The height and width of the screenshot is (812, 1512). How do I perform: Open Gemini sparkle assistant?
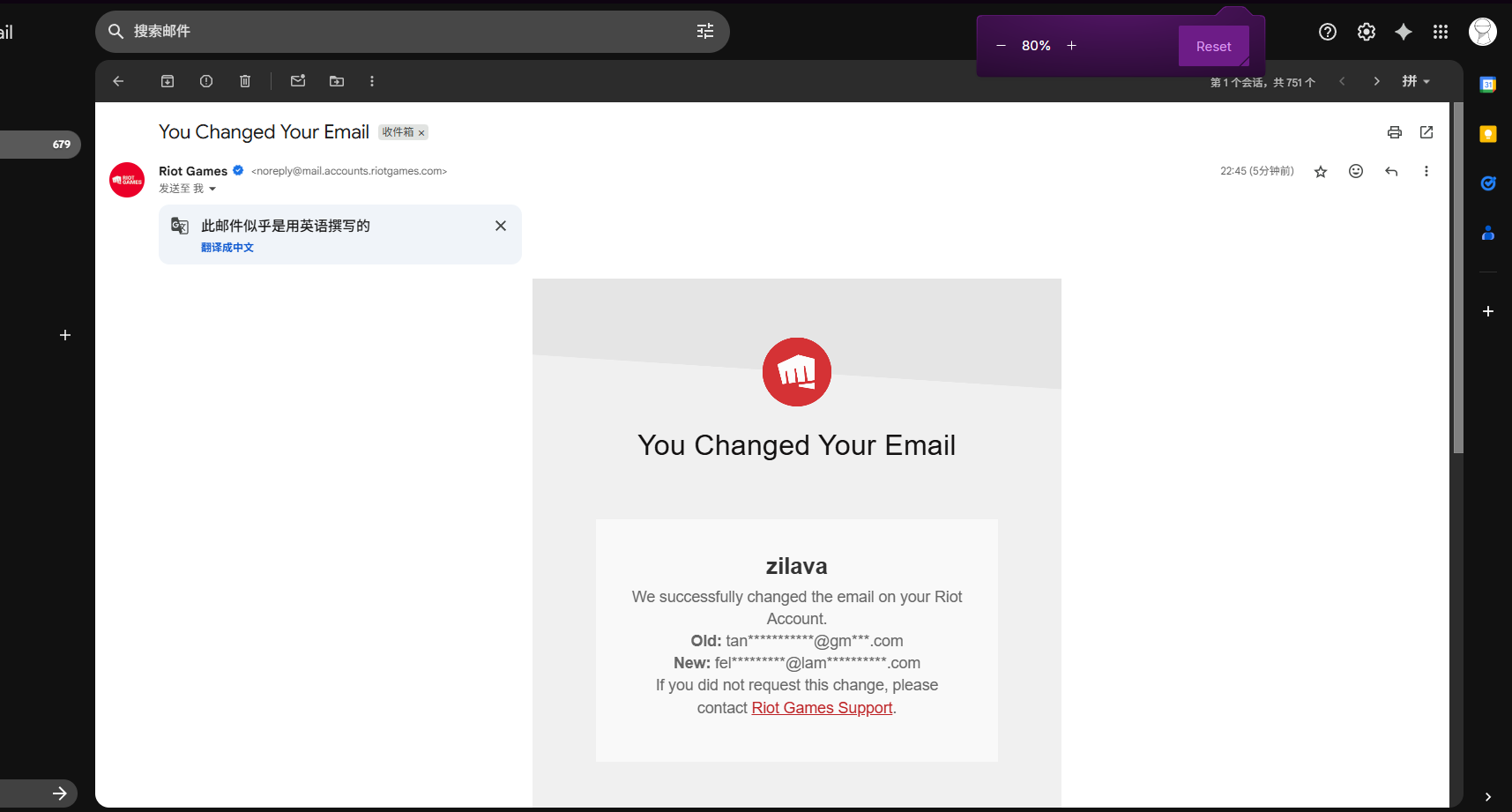pyautogui.click(x=1404, y=32)
